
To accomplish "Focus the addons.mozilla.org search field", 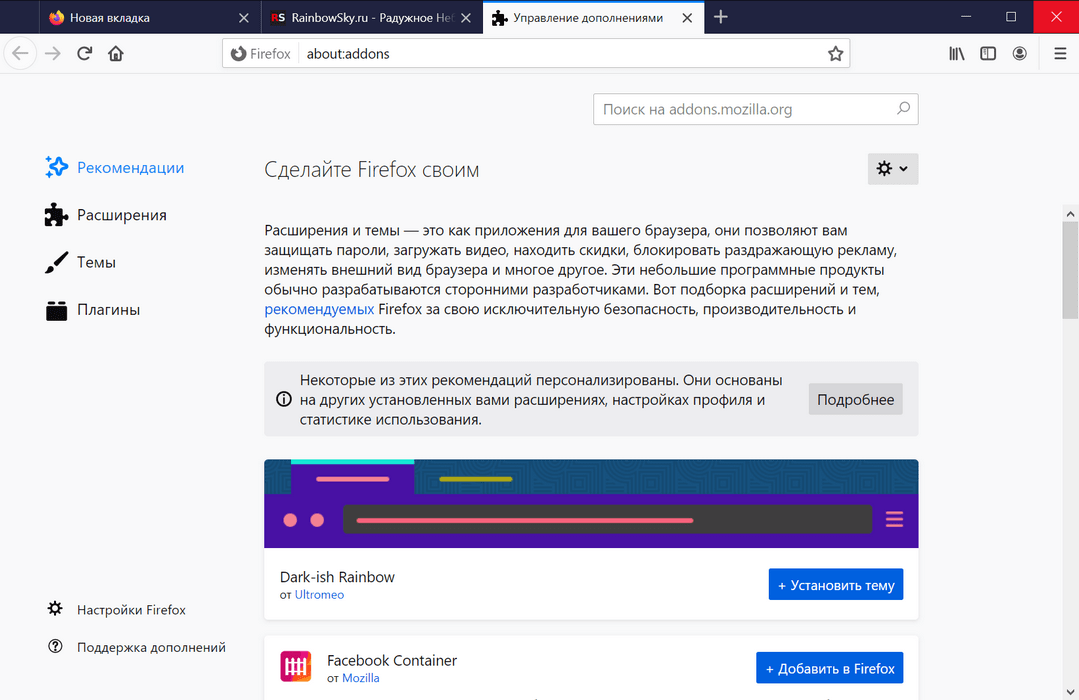I will click(x=756, y=109).
